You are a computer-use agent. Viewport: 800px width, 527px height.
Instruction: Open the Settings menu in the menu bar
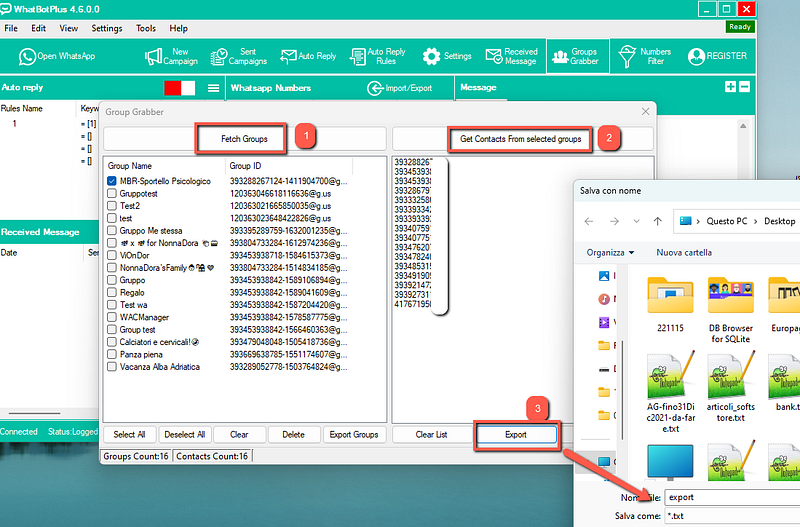click(107, 29)
